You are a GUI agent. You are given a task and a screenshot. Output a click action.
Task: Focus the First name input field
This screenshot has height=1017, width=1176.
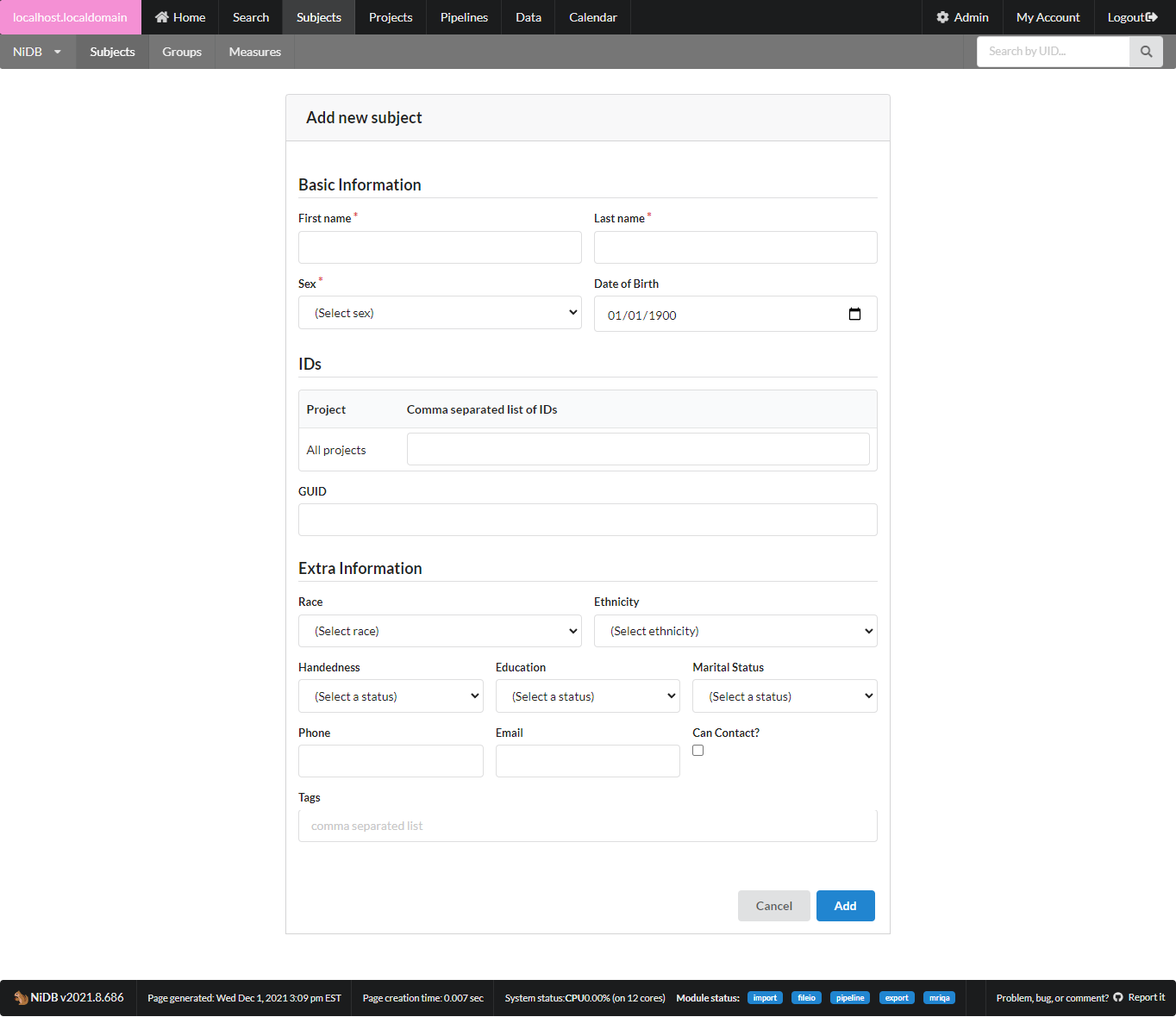tap(440, 247)
